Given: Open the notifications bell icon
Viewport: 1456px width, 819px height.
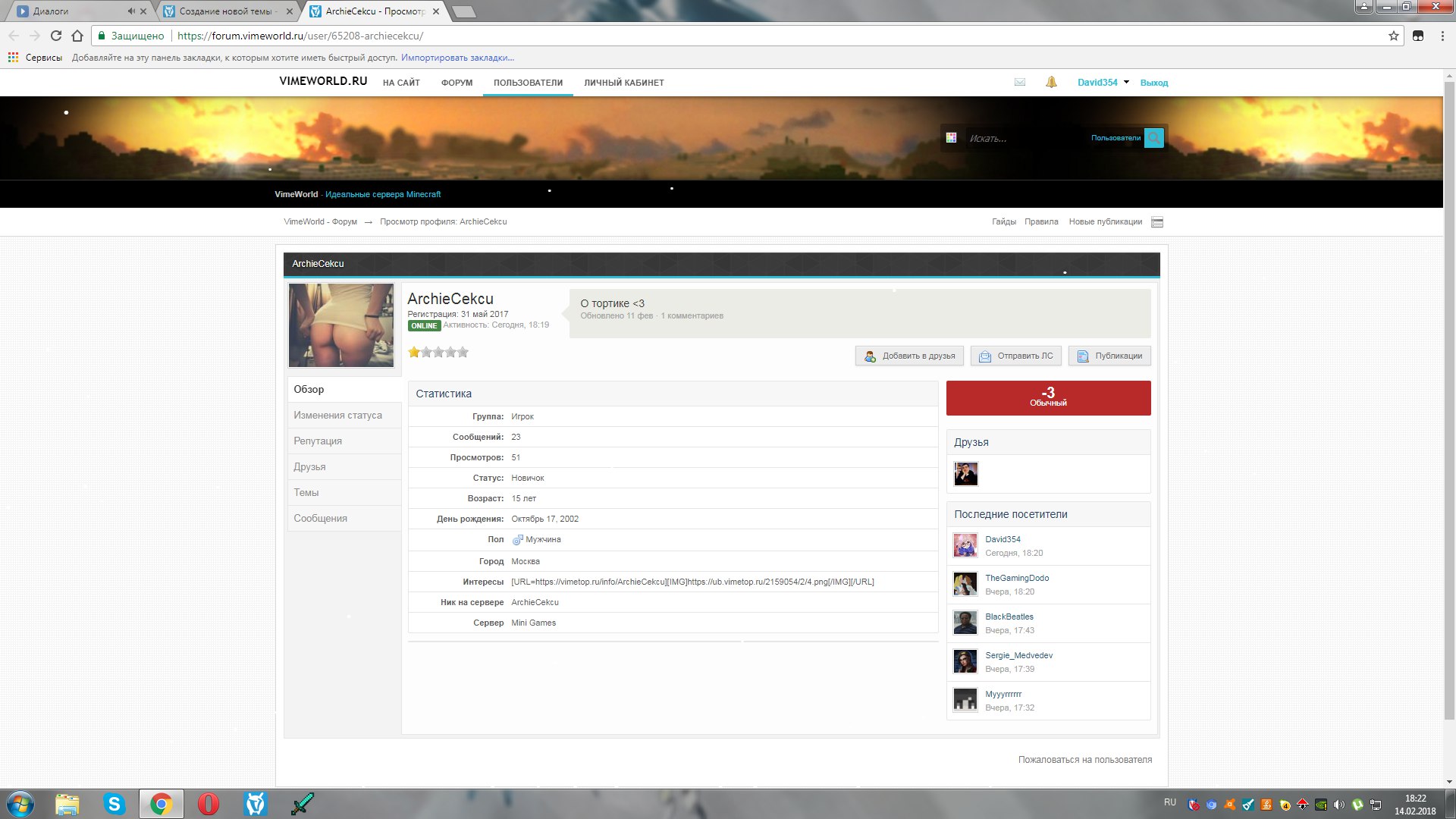Looking at the screenshot, I should (x=1051, y=82).
